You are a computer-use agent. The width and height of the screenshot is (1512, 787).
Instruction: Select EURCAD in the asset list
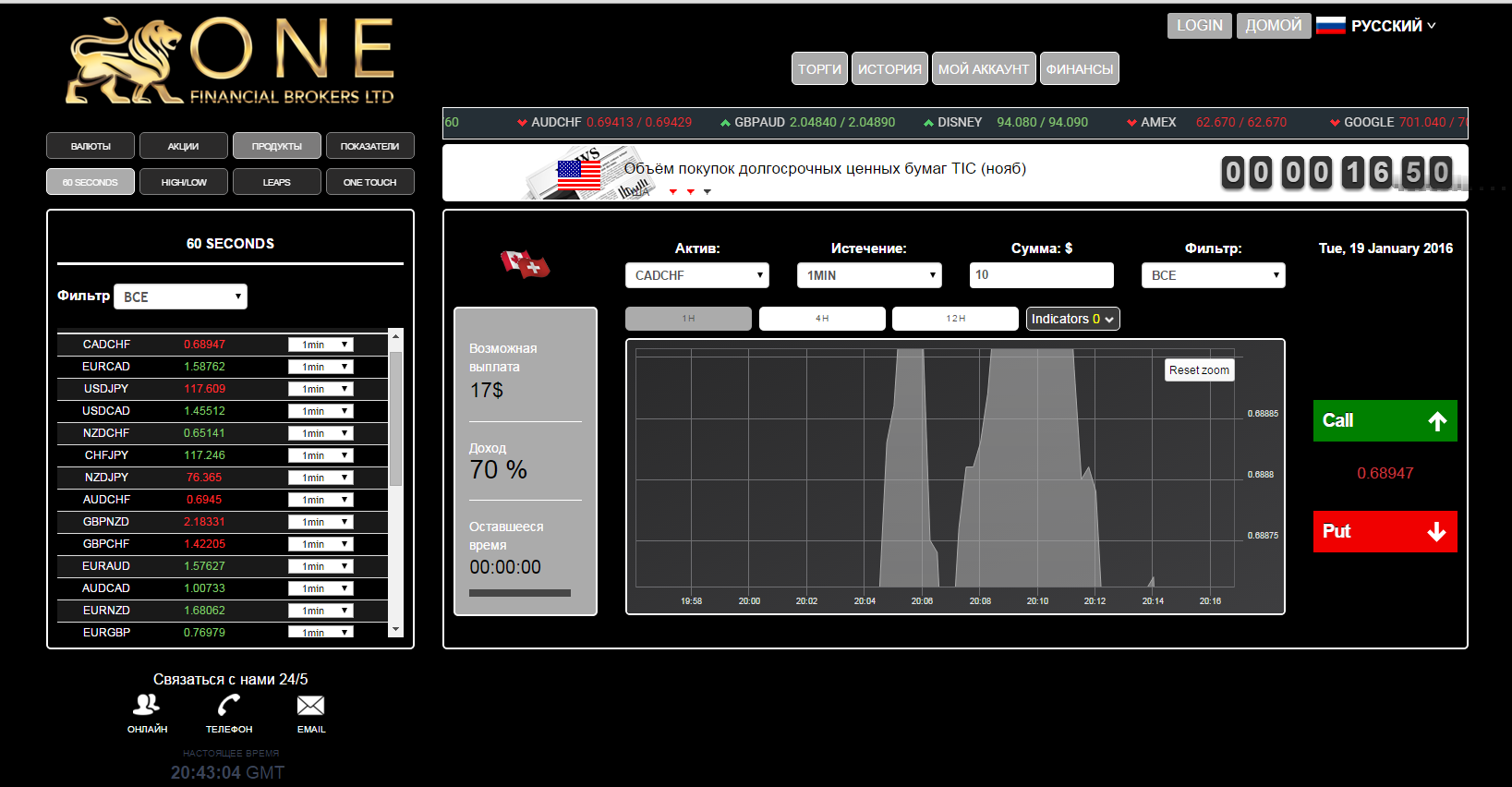223,367
